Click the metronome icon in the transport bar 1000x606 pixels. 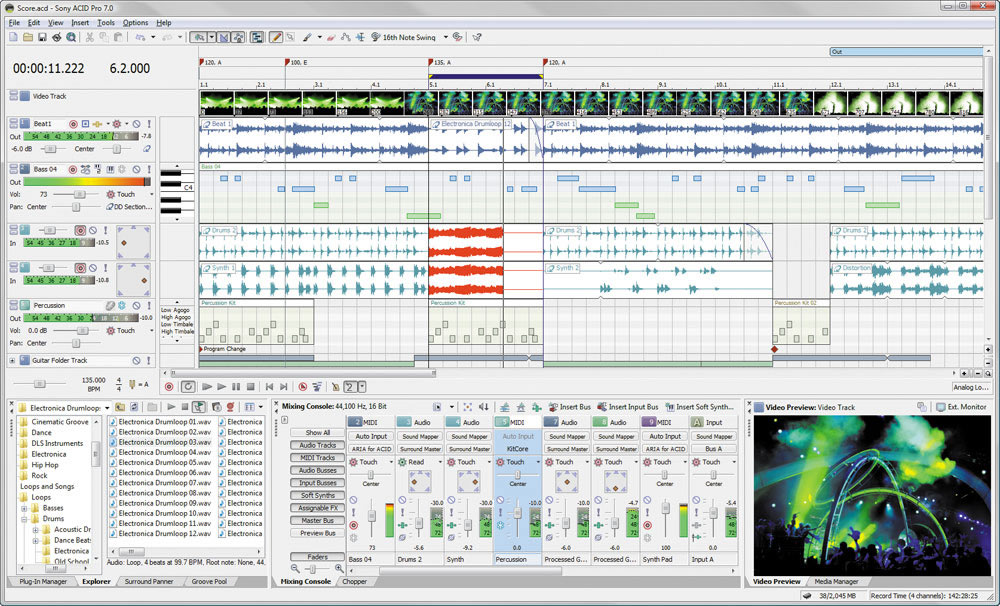335,388
